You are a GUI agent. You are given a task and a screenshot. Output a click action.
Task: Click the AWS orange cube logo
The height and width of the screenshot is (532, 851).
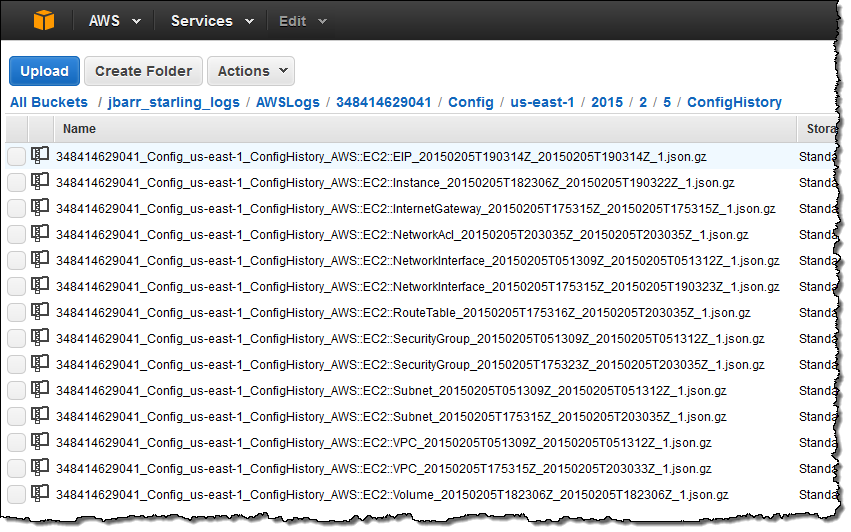(x=44, y=20)
